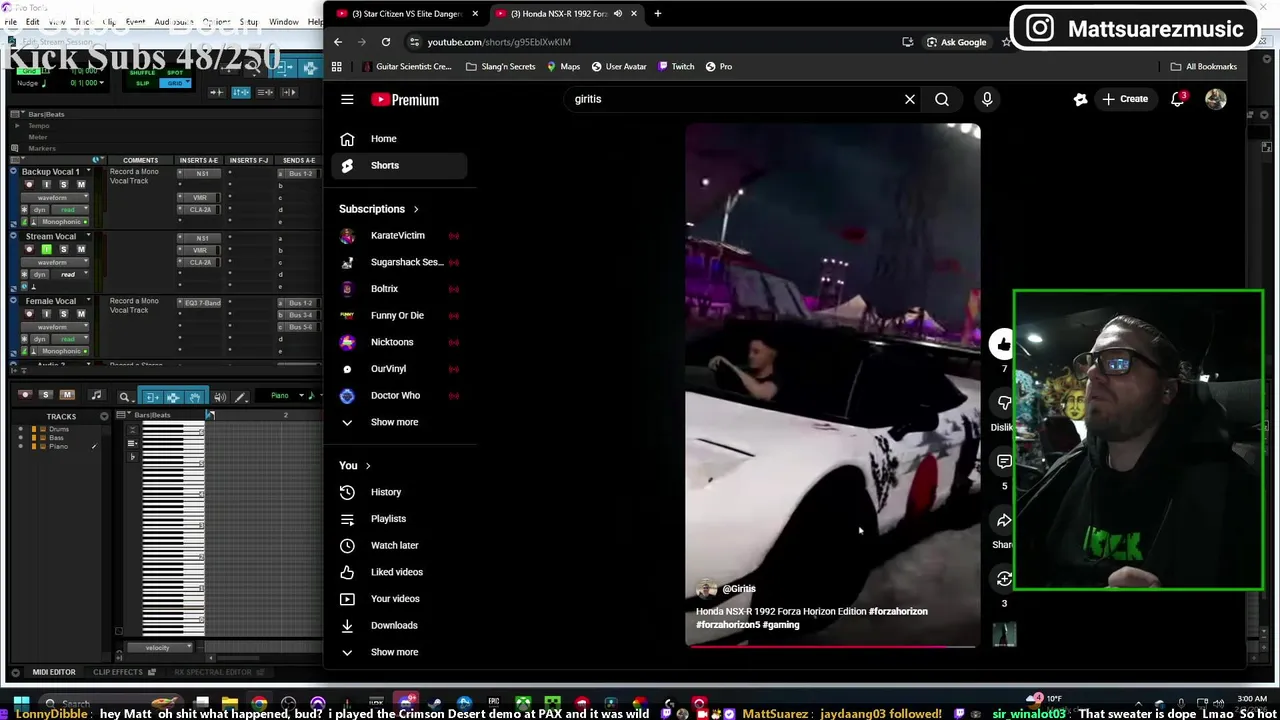Go to YouTube Home in sidebar
Viewport: 1280px width, 720px height.
(399, 139)
